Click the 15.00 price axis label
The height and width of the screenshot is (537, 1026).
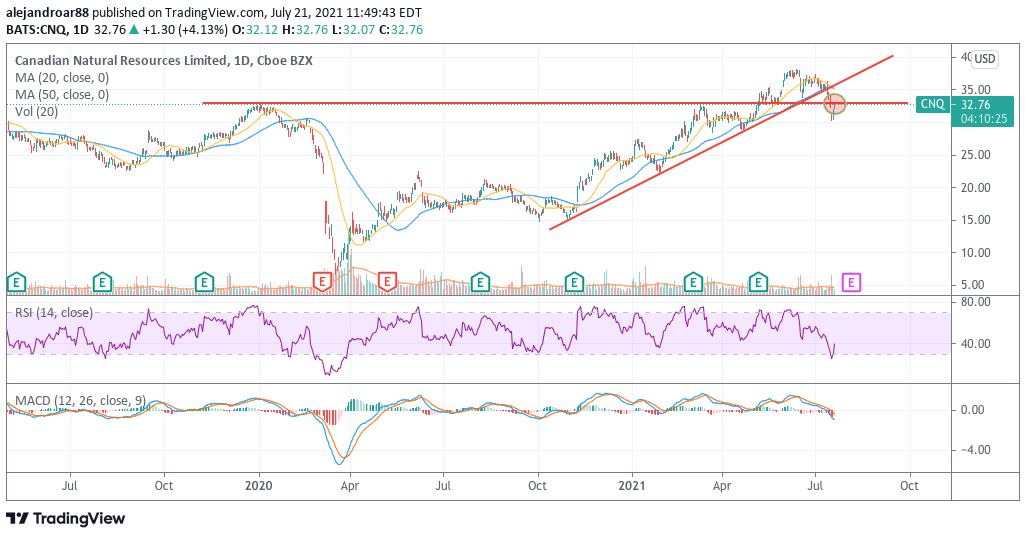click(x=974, y=220)
